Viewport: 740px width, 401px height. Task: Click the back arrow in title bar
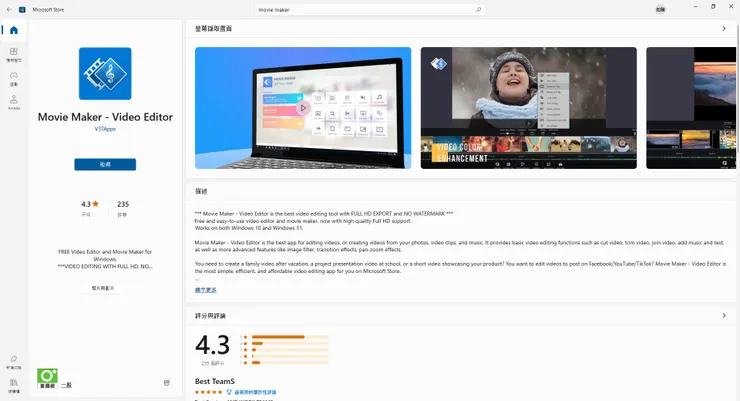point(9,9)
